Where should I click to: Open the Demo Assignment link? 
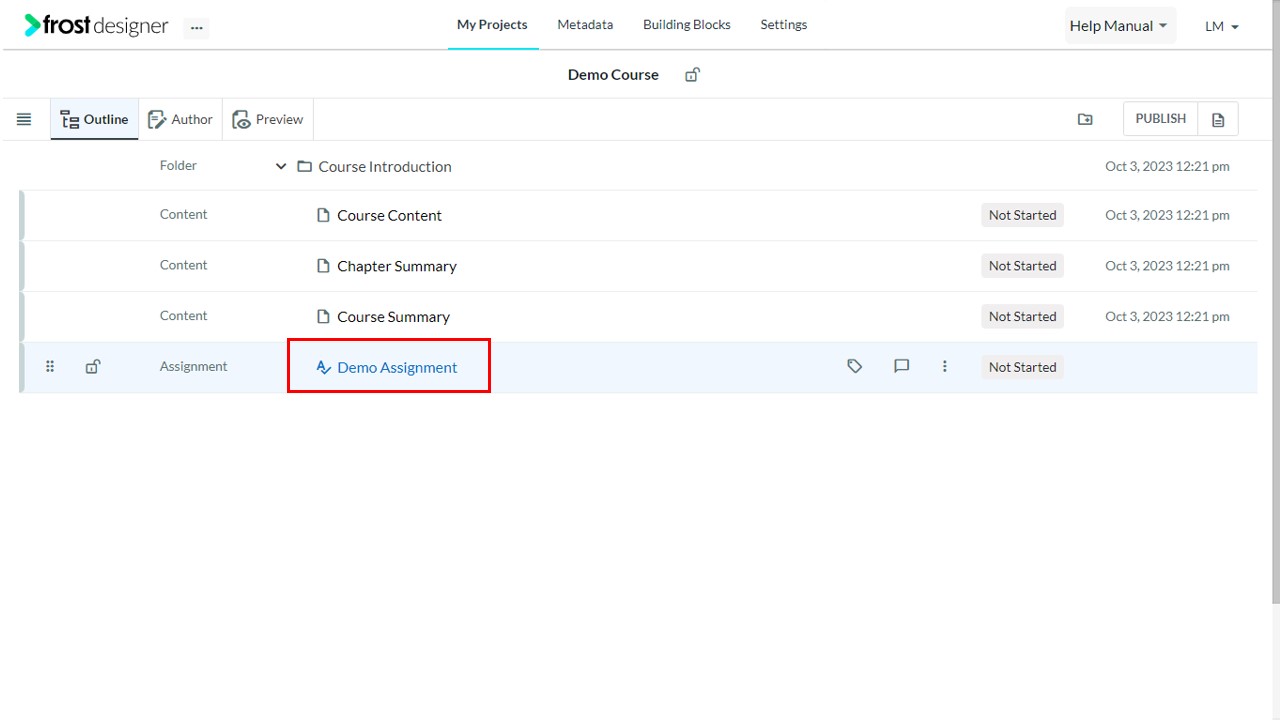397,367
